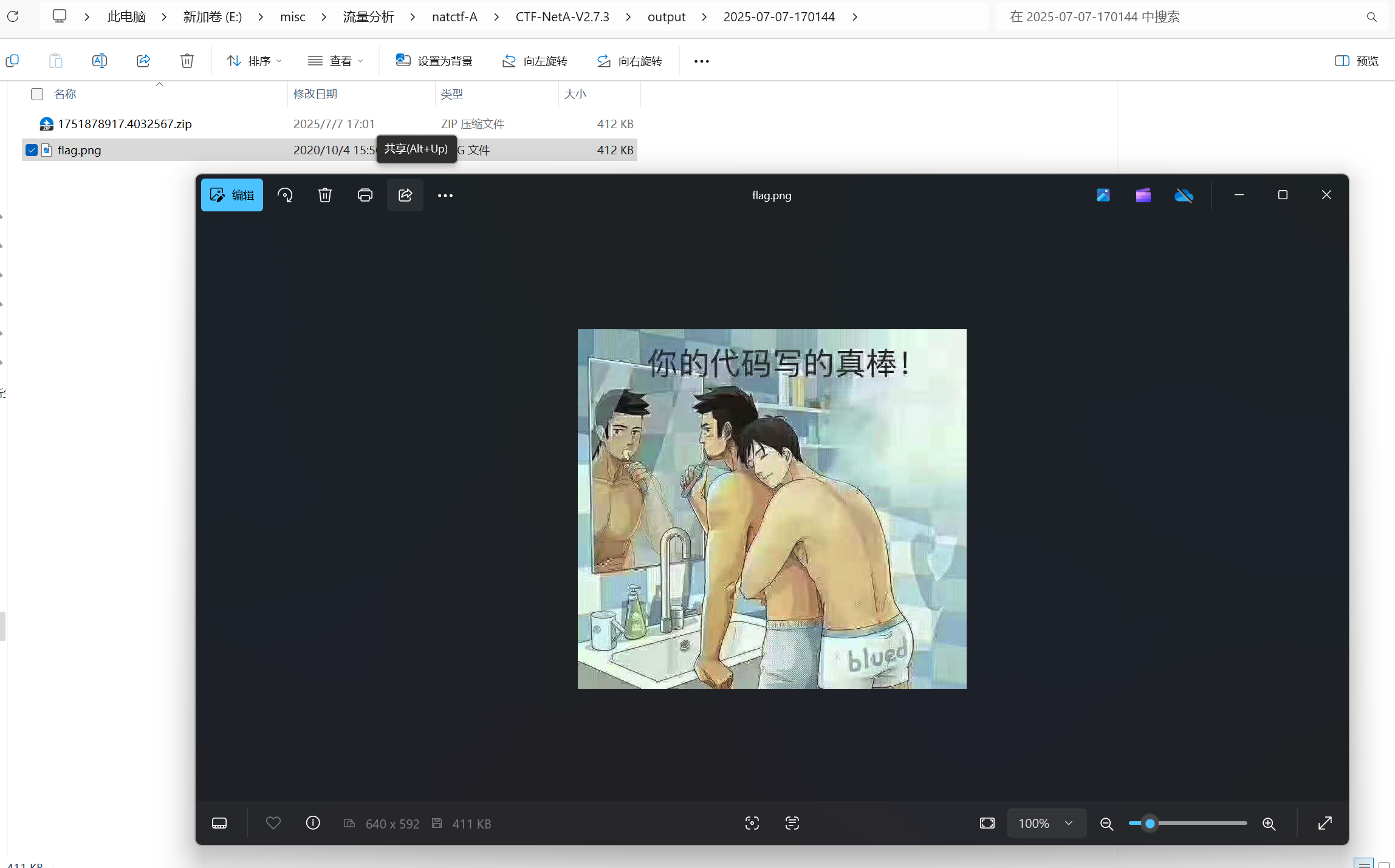
Task: Click the visual search scan icon
Action: [x=752, y=823]
